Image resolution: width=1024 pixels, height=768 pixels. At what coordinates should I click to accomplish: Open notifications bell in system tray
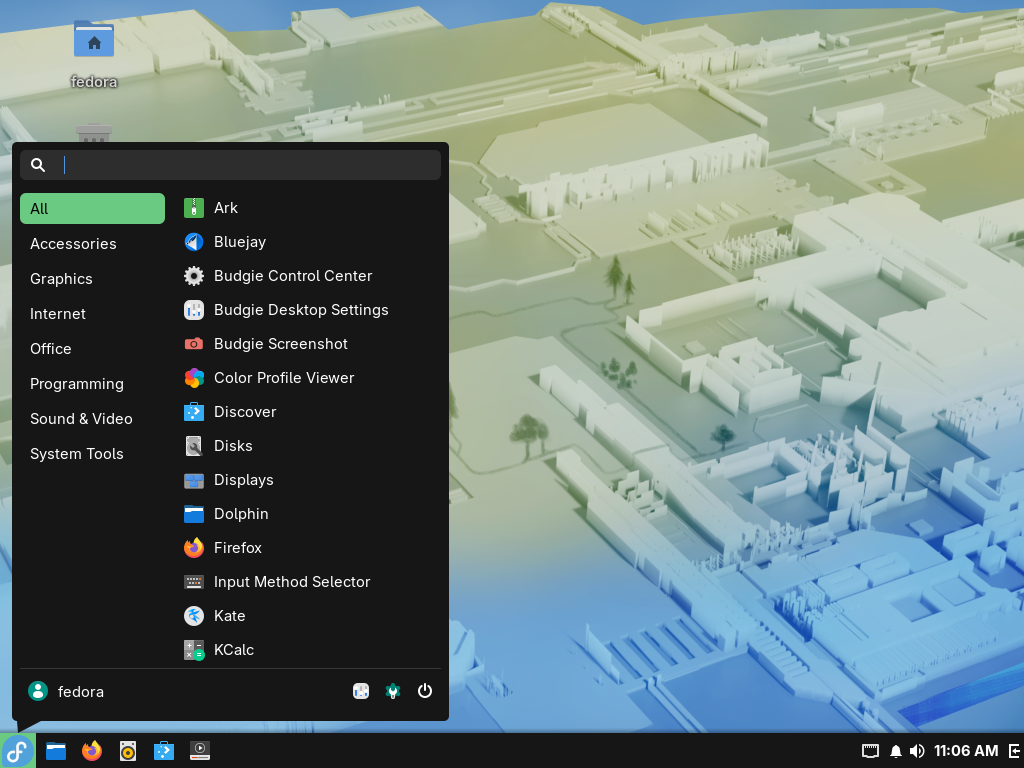coord(896,751)
